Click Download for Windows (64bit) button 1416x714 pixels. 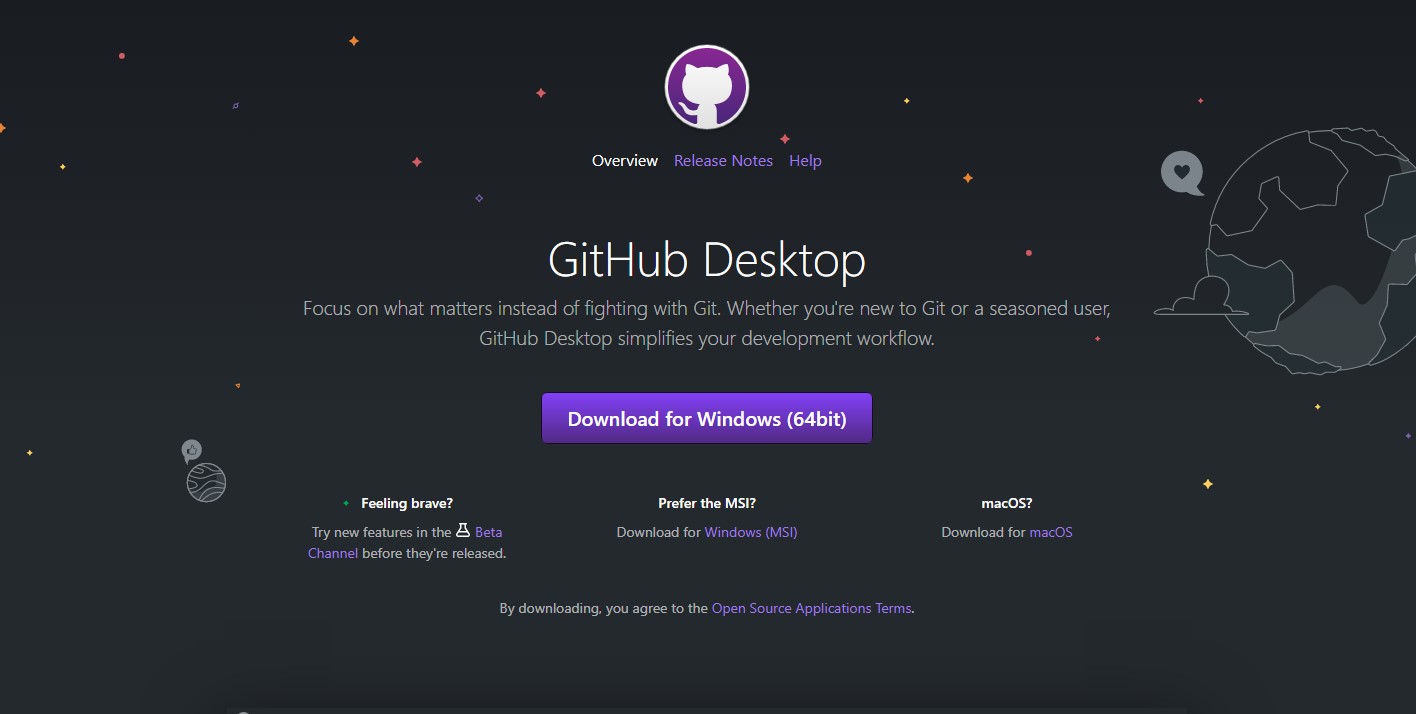pyautogui.click(x=707, y=418)
